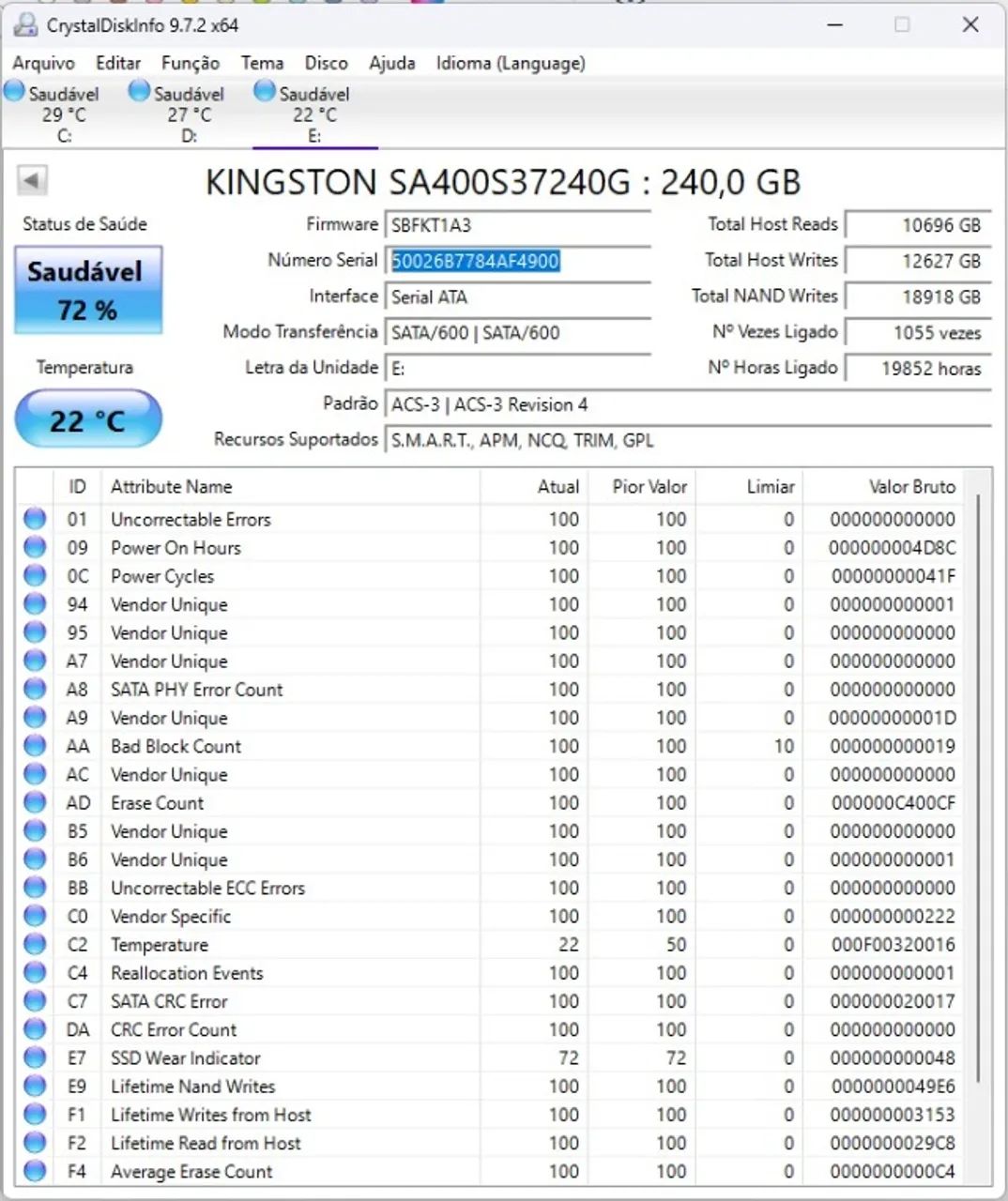
Task: Click the highlighted serial number field
Action: [x=518, y=261]
